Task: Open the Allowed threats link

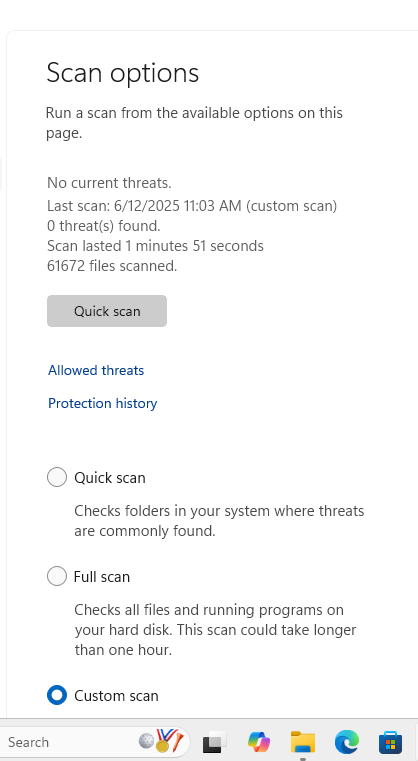Action: point(96,370)
